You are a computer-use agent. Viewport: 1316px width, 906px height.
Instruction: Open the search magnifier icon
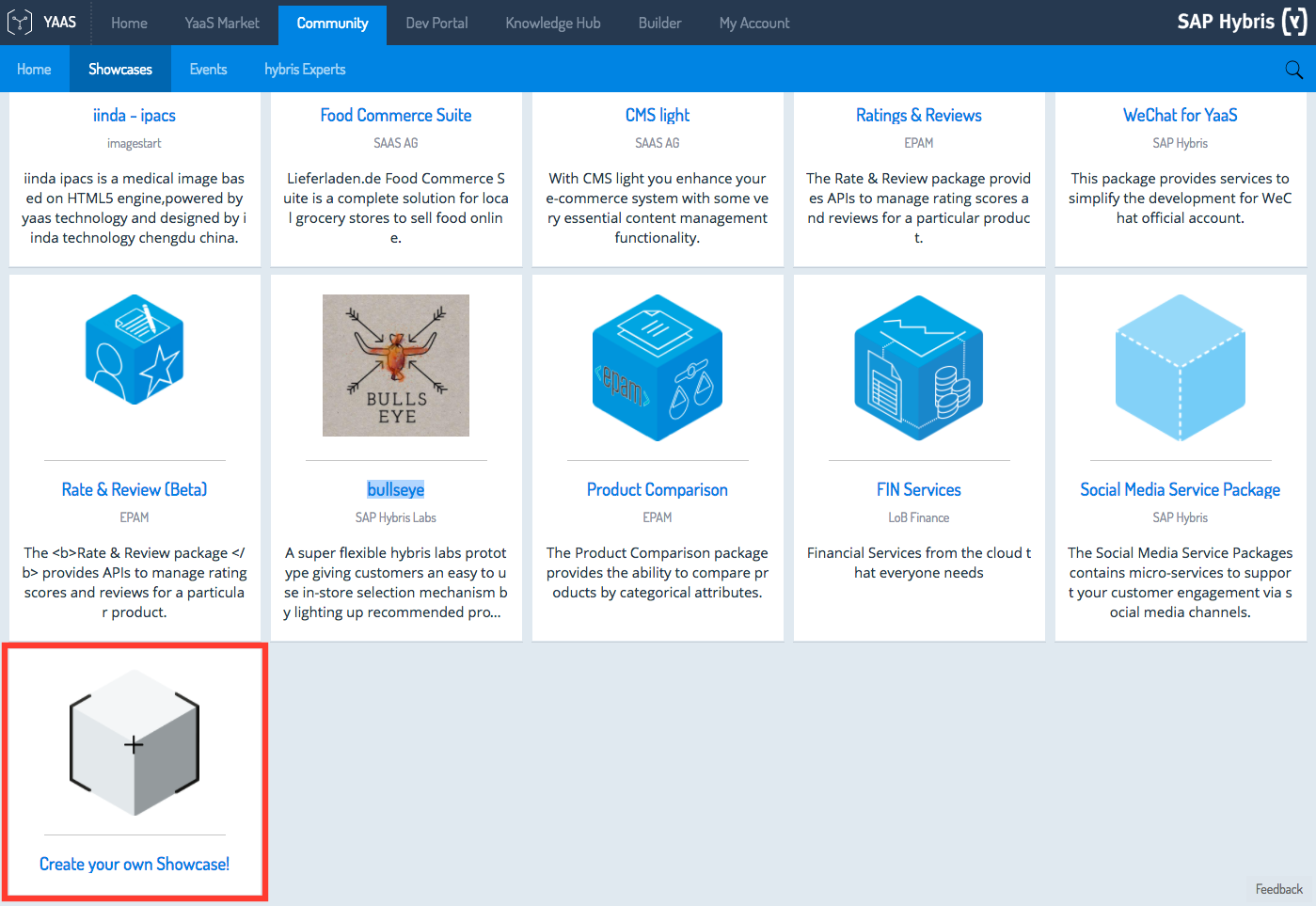(1293, 70)
